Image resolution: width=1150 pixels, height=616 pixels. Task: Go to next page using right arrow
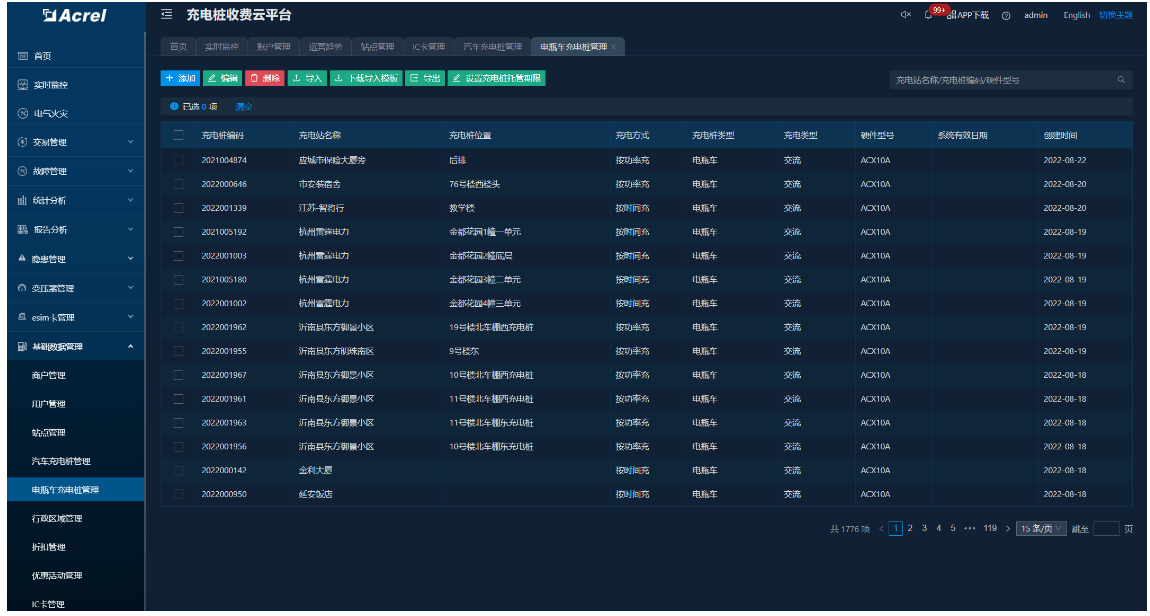1007,528
